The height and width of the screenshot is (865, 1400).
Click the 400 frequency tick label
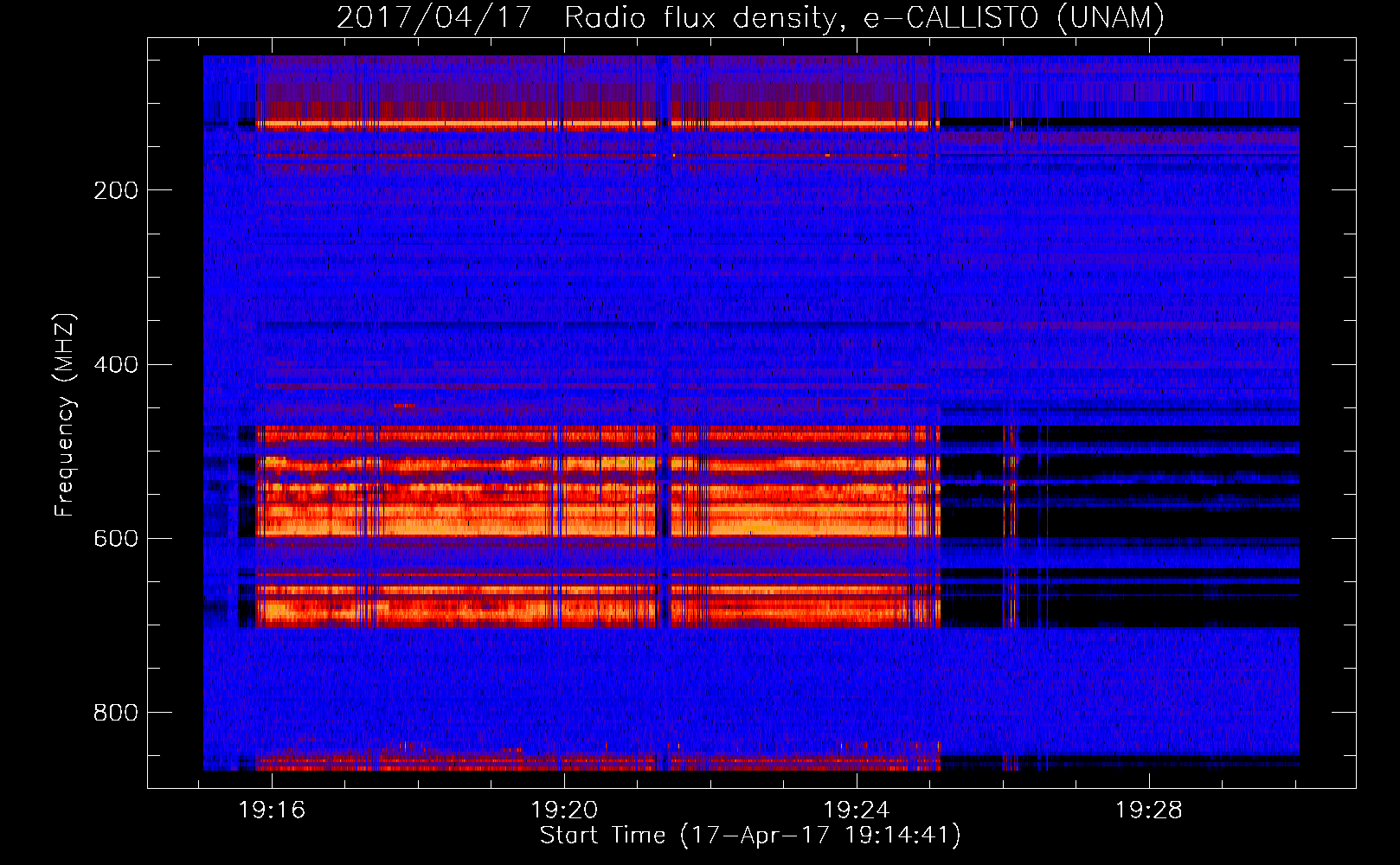pyautogui.click(x=116, y=364)
